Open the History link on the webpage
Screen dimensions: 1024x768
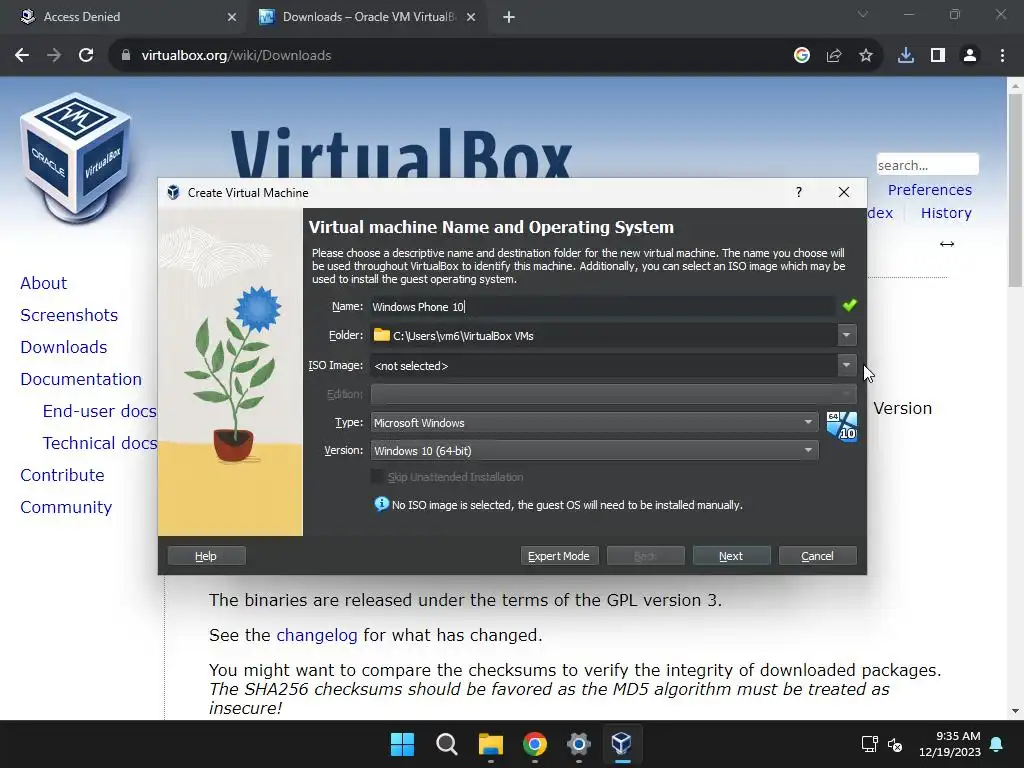pyautogui.click(x=946, y=213)
